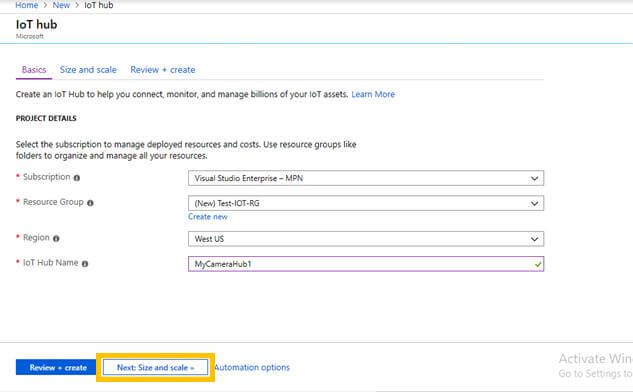633x392 pixels.
Task: Click the Next: Size and scale button
Action: 155,367
